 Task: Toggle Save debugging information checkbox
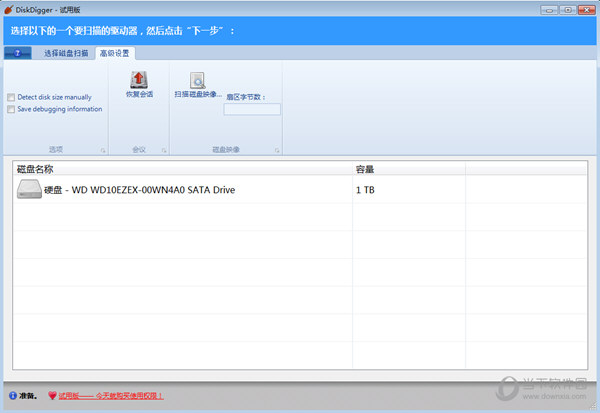(x=11, y=109)
